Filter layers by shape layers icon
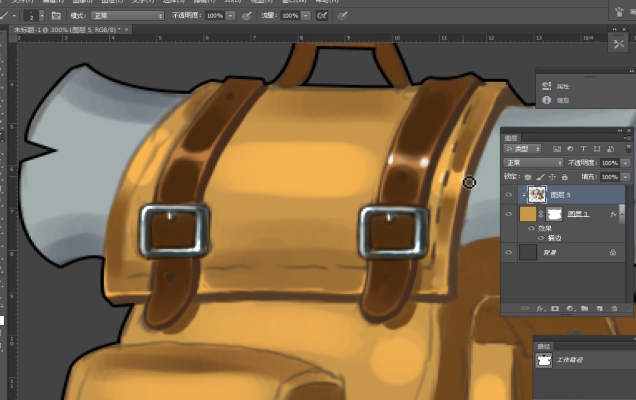Image resolution: width=636 pixels, height=400 pixels. pyautogui.click(x=597, y=149)
